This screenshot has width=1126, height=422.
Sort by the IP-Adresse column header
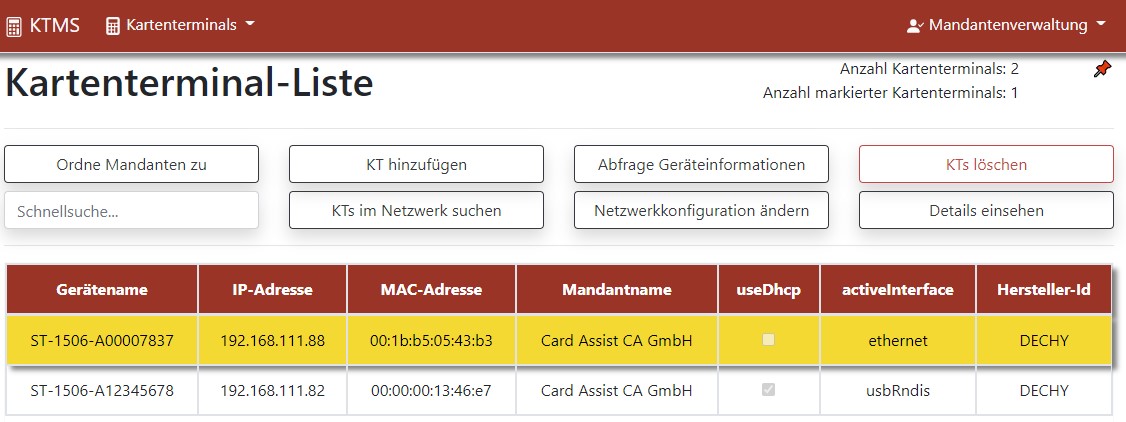click(273, 290)
